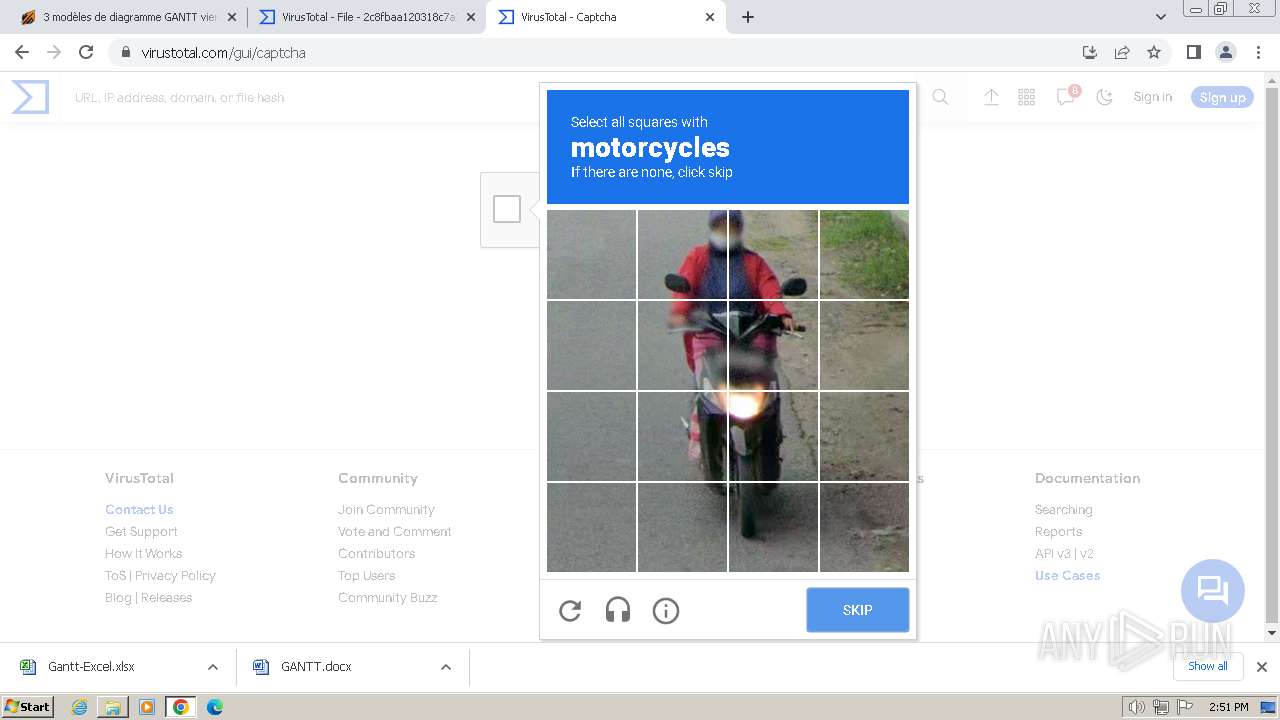This screenshot has height=720, width=1280.
Task: Click the search magnifier icon
Action: [940, 97]
